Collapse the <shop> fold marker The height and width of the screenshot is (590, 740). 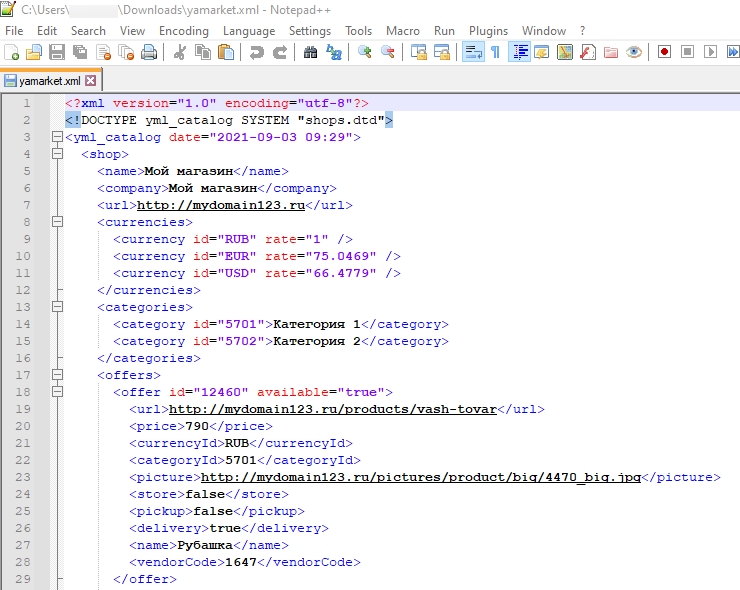tap(58, 155)
